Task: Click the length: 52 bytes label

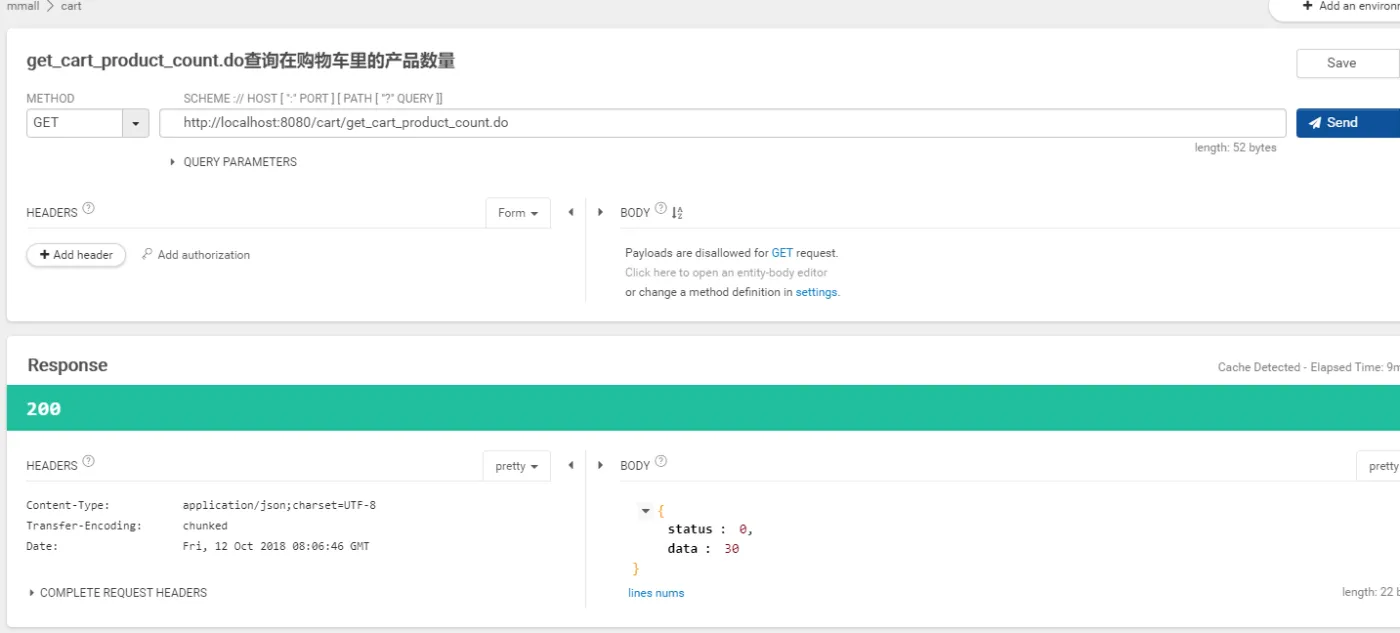Action: (1235, 148)
